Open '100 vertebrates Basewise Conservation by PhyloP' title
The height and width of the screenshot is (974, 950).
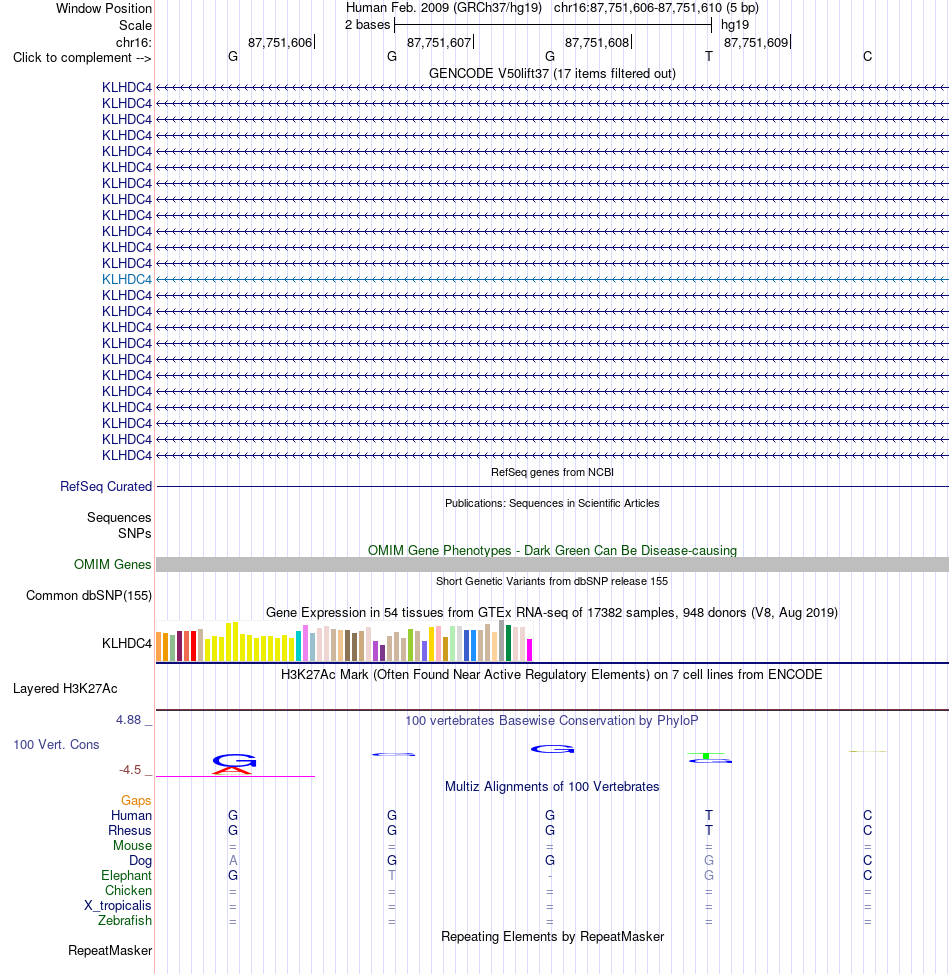(552, 721)
